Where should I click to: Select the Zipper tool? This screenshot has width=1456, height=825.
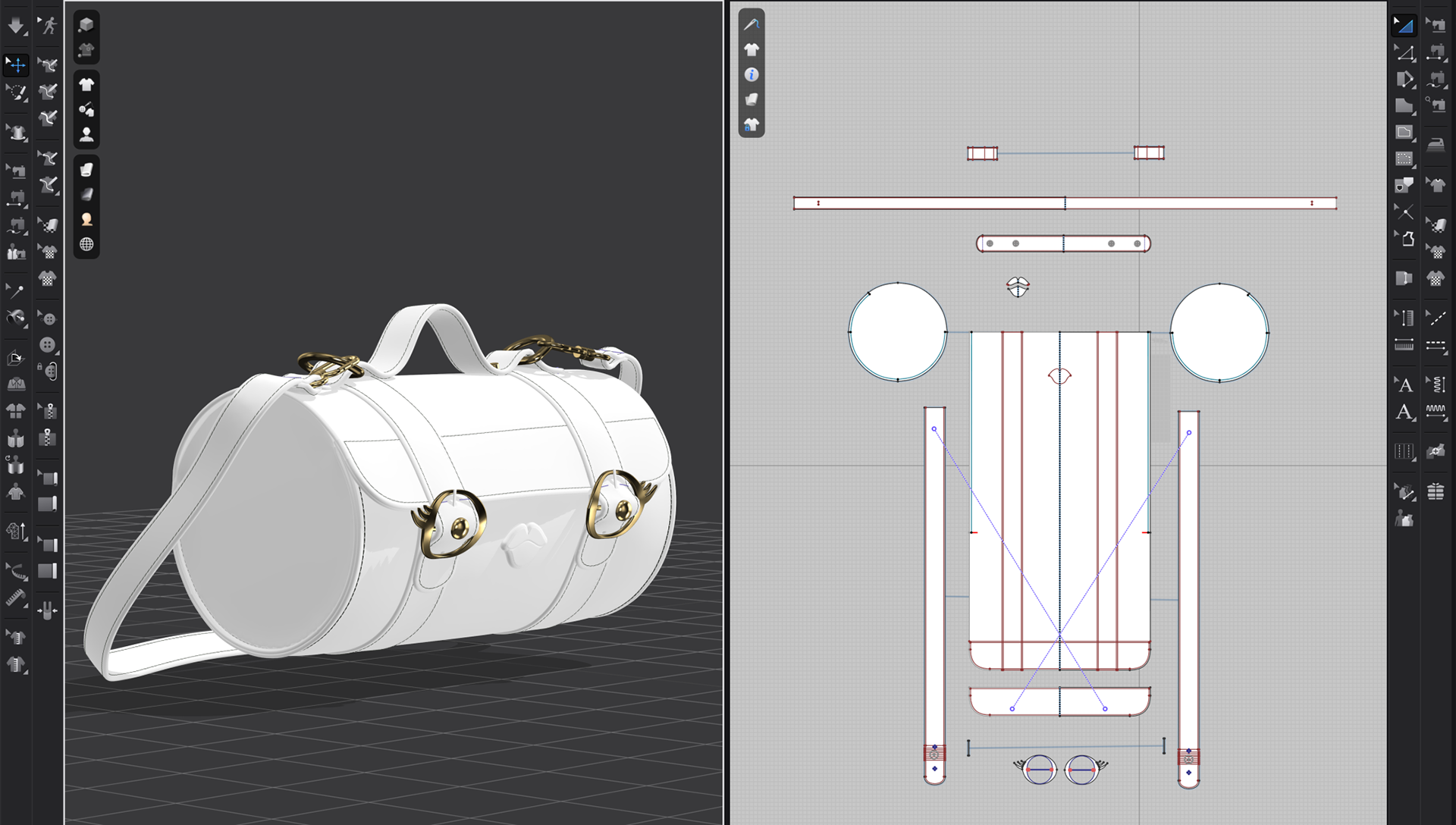48,438
